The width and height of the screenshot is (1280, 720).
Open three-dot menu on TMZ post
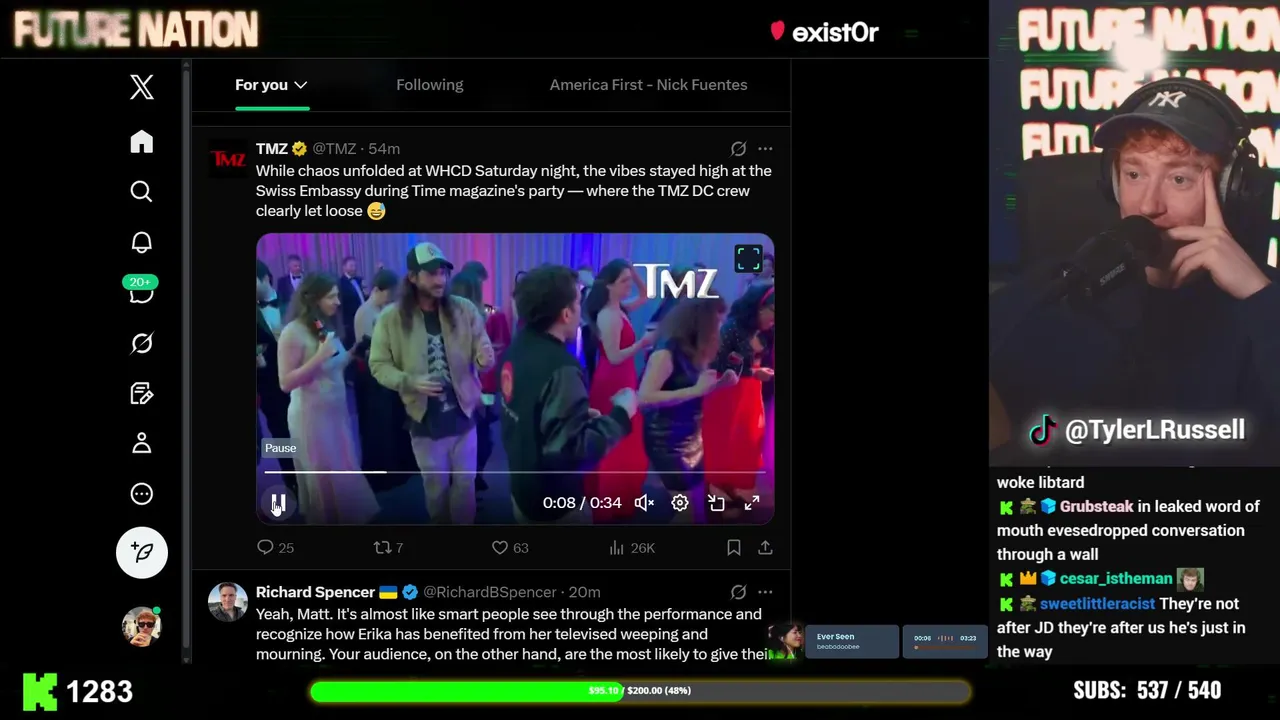765,148
